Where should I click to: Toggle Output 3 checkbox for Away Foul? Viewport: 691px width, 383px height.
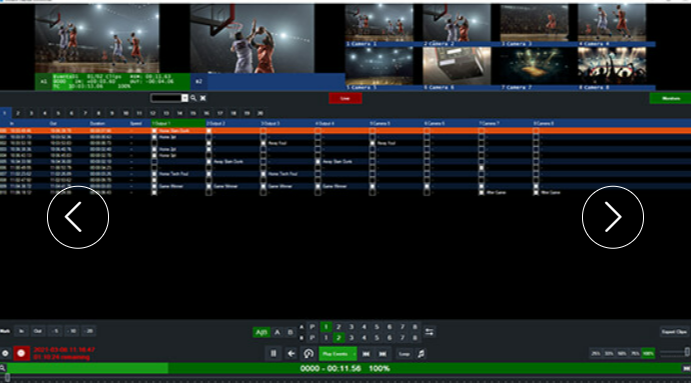click(263, 143)
